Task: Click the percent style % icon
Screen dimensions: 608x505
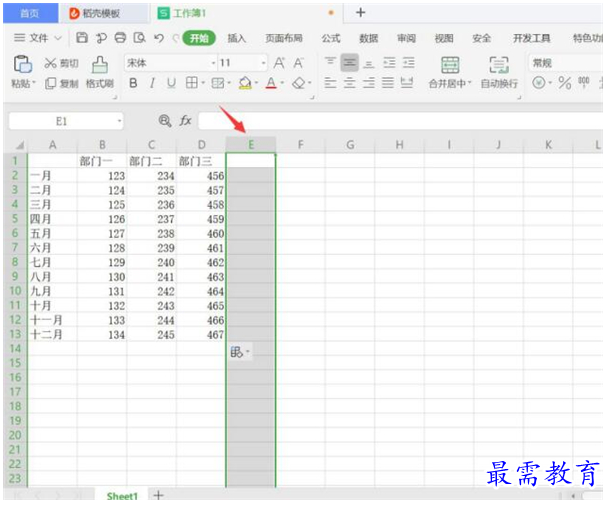Action: click(565, 83)
